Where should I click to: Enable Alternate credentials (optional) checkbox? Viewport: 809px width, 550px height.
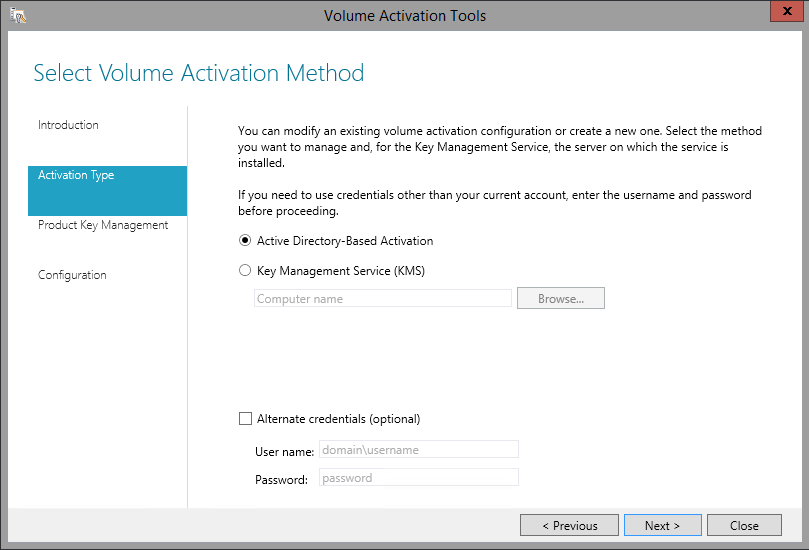pos(245,418)
